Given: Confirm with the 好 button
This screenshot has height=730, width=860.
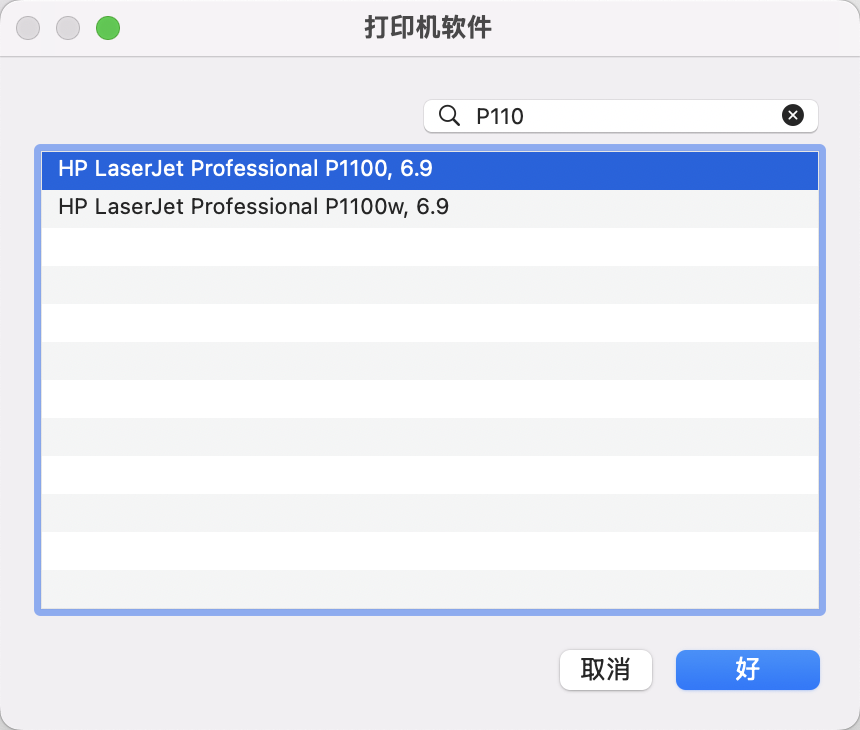Looking at the screenshot, I should [x=748, y=670].
